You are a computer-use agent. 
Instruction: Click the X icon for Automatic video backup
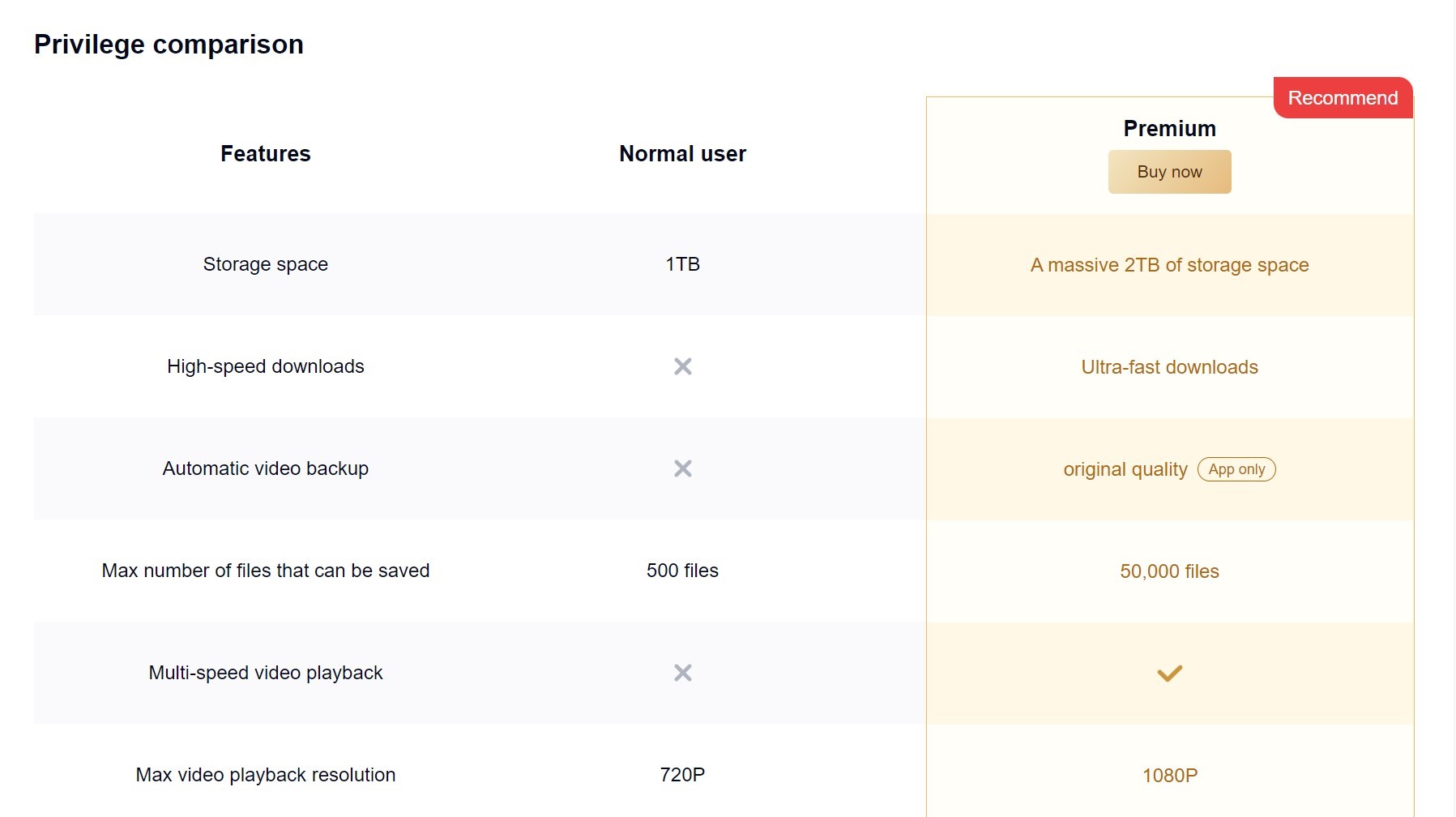tap(683, 468)
